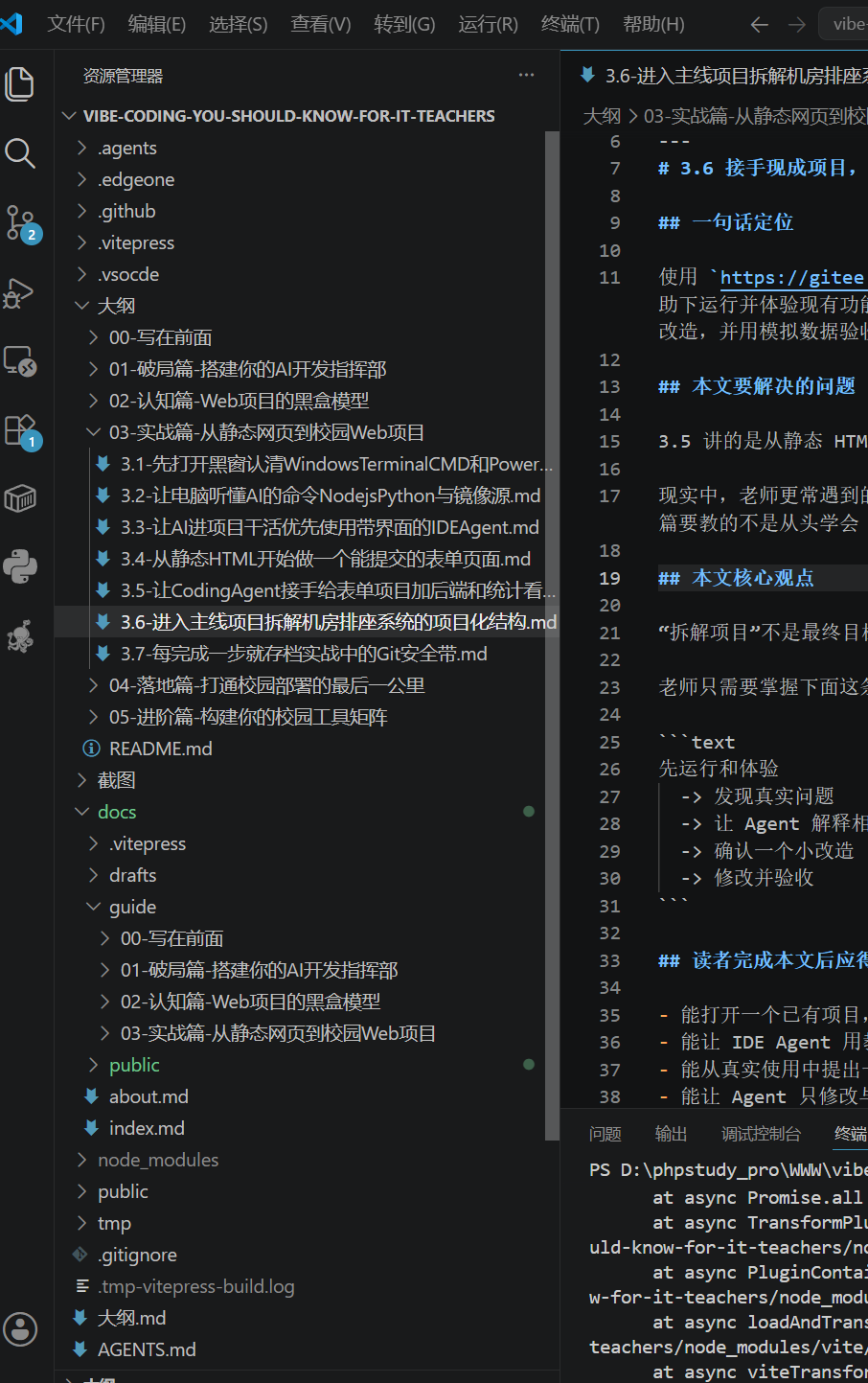
Task: Open the Python icon in activity bar
Action: coord(20,567)
